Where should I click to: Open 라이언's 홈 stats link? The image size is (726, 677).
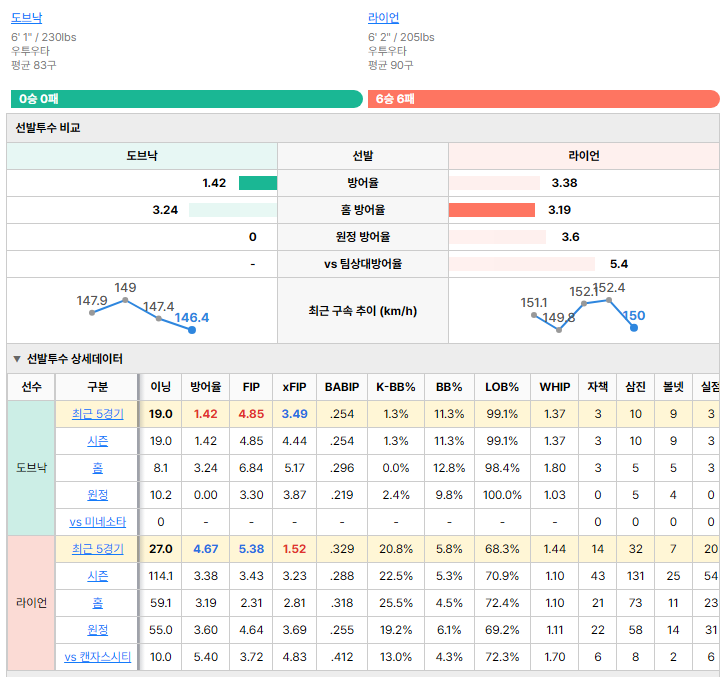[x=98, y=602]
